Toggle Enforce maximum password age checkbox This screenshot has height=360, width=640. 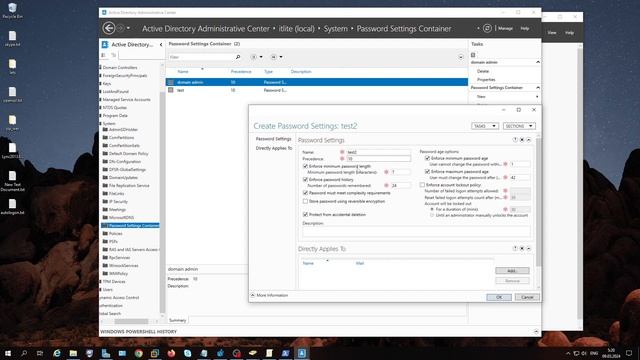click(x=427, y=171)
